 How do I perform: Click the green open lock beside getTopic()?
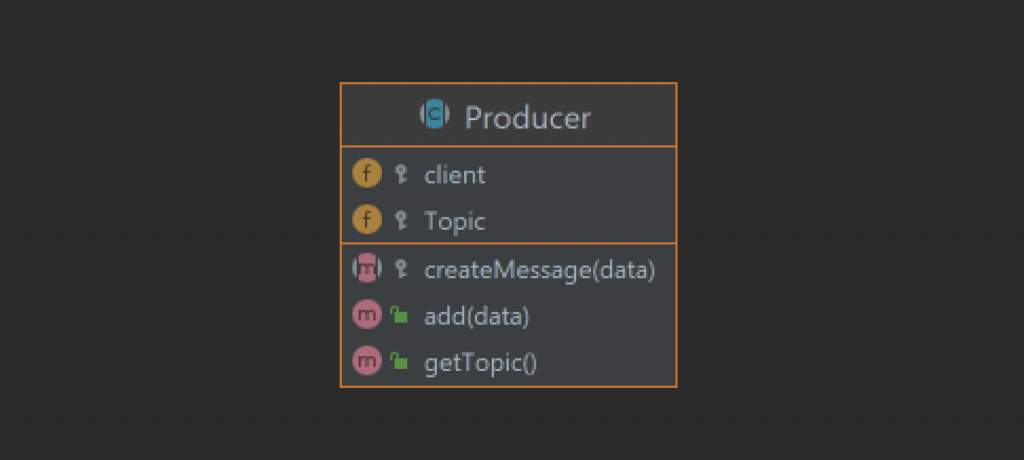tap(399, 361)
